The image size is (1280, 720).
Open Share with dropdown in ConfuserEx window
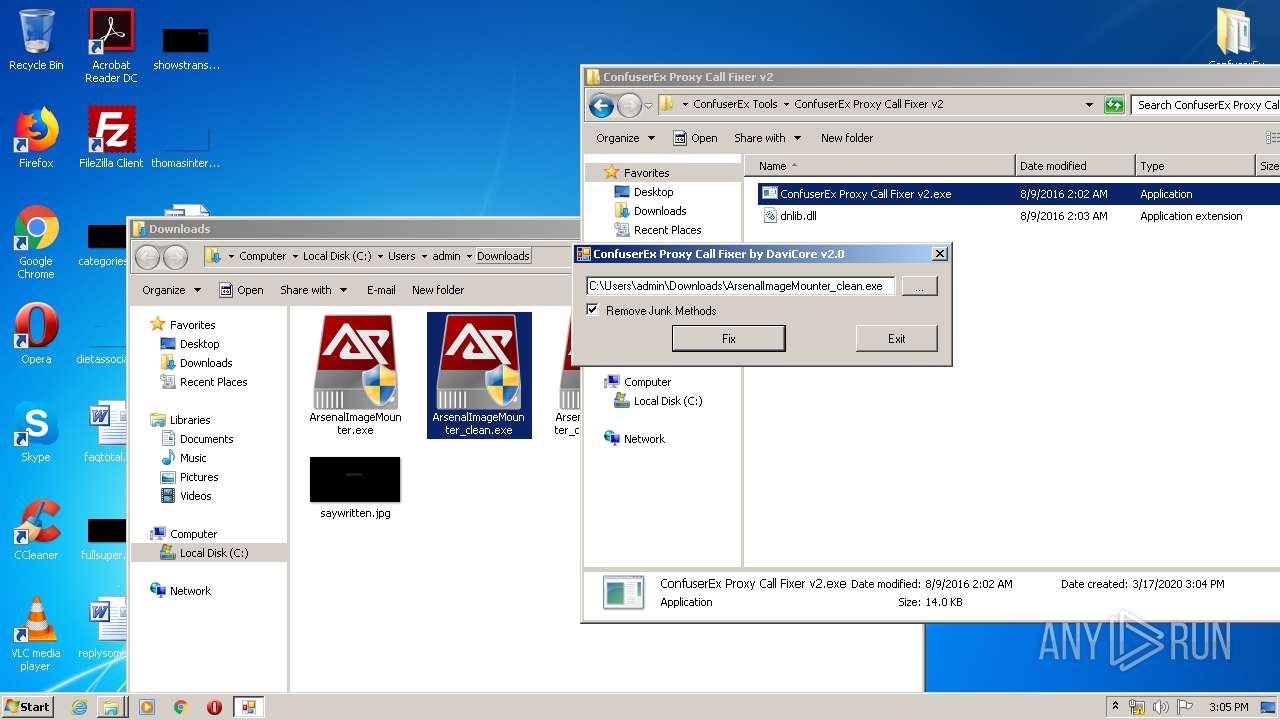tap(767, 138)
